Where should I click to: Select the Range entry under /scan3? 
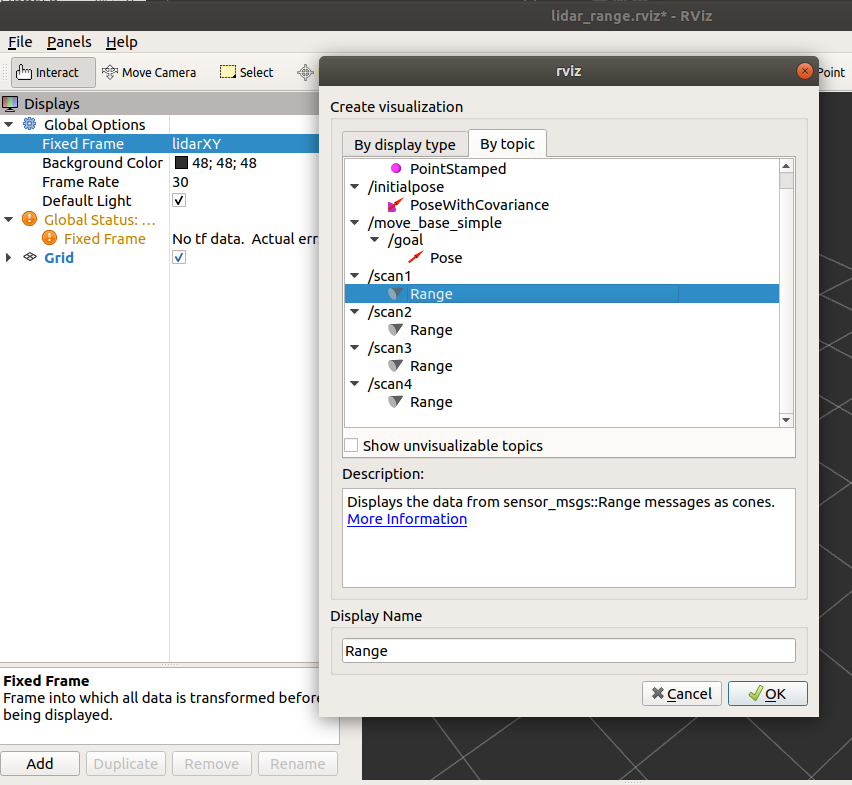point(431,366)
